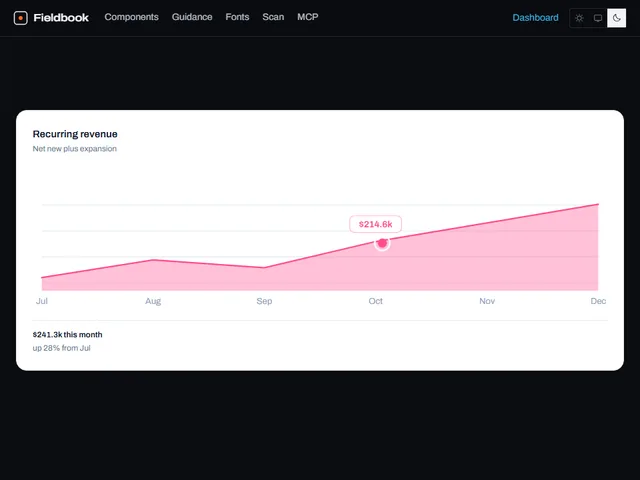This screenshot has width=640, height=480.
Task: Click the Nov axis label
Action: (487, 301)
